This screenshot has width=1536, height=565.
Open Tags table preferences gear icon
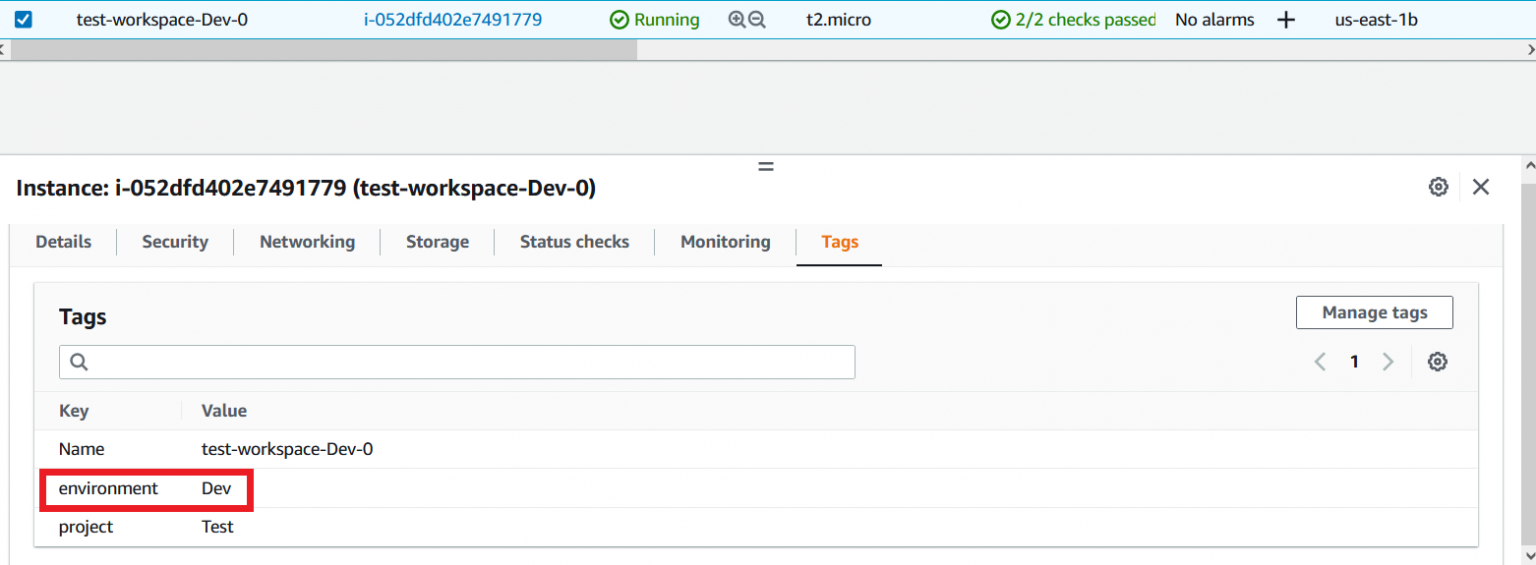click(x=1437, y=362)
